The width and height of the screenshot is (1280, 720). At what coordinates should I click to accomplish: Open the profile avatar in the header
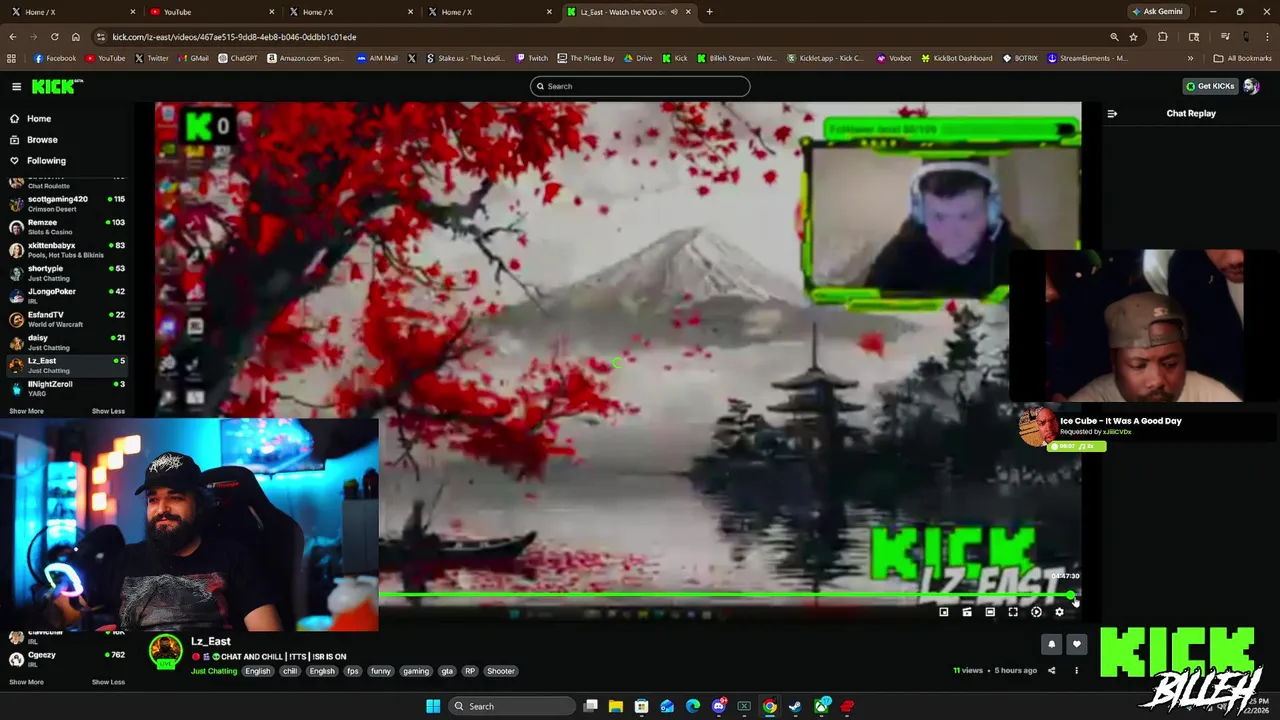click(x=1251, y=86)
